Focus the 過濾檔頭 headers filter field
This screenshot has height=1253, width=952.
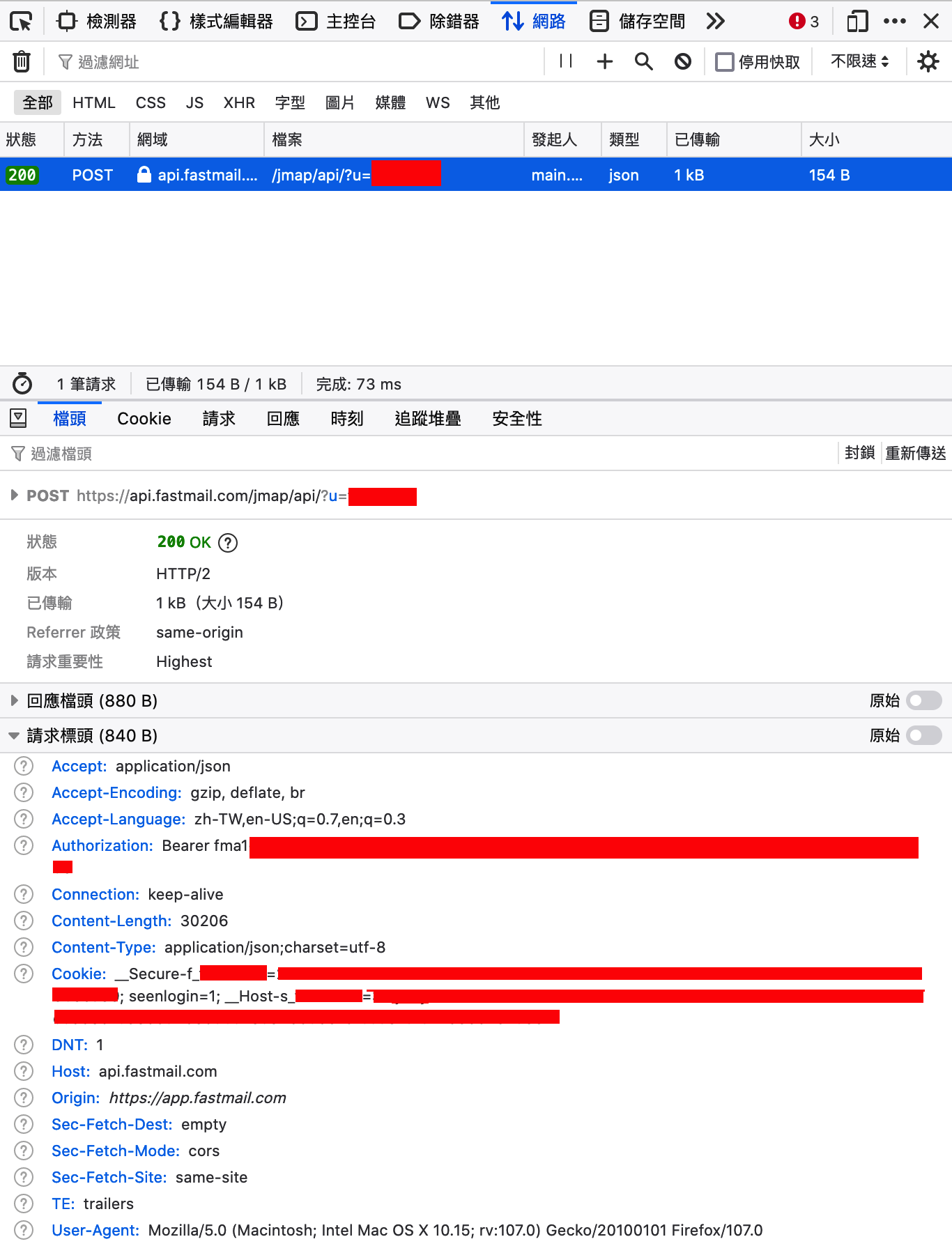(x=418, y=454)
